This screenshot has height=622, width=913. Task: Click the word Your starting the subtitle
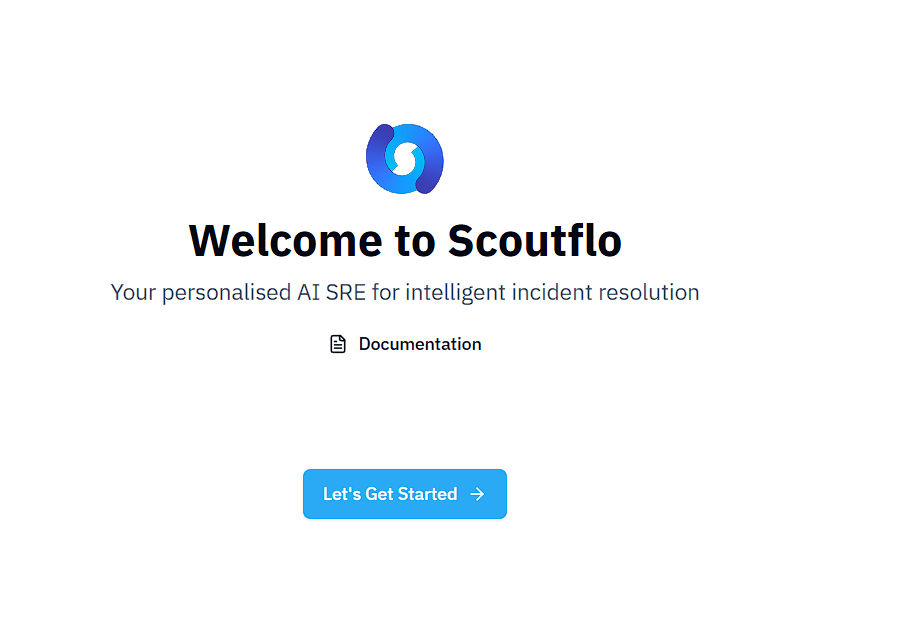click(x=133, y=292)
